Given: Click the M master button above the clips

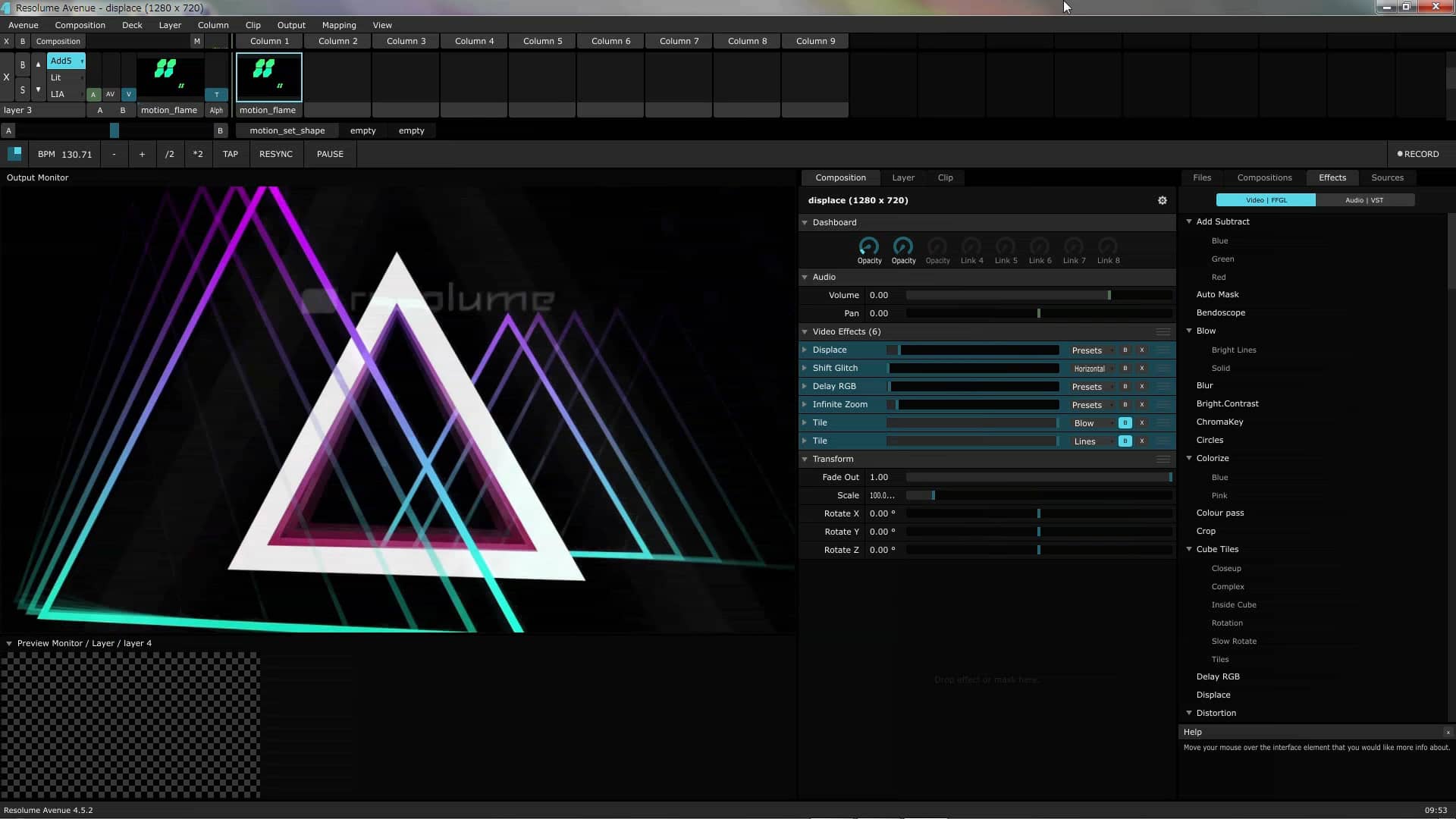Looking at the screenshot, I should pos(196,41).
